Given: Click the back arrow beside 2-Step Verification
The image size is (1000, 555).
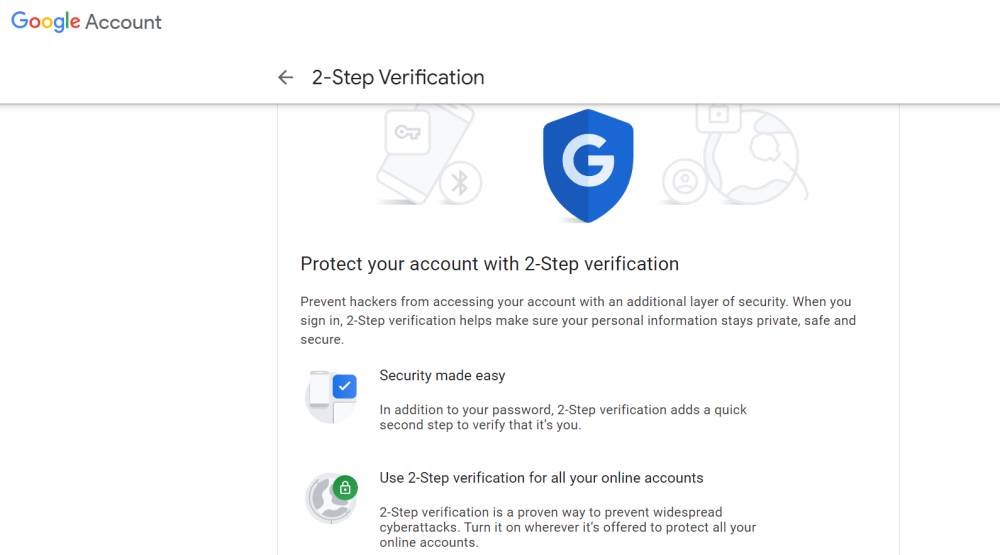Looking at the screenshot, I should (x=285, y=77).
